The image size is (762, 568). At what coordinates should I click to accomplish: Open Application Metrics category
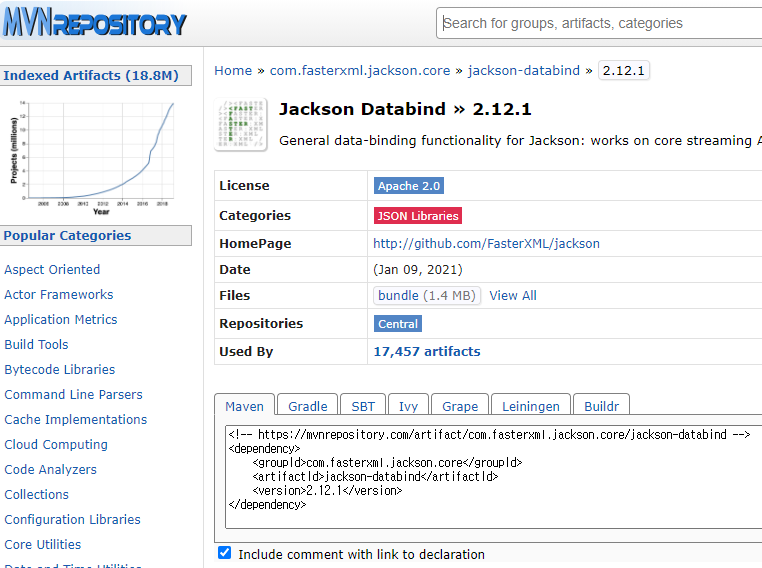pos(61,320)
